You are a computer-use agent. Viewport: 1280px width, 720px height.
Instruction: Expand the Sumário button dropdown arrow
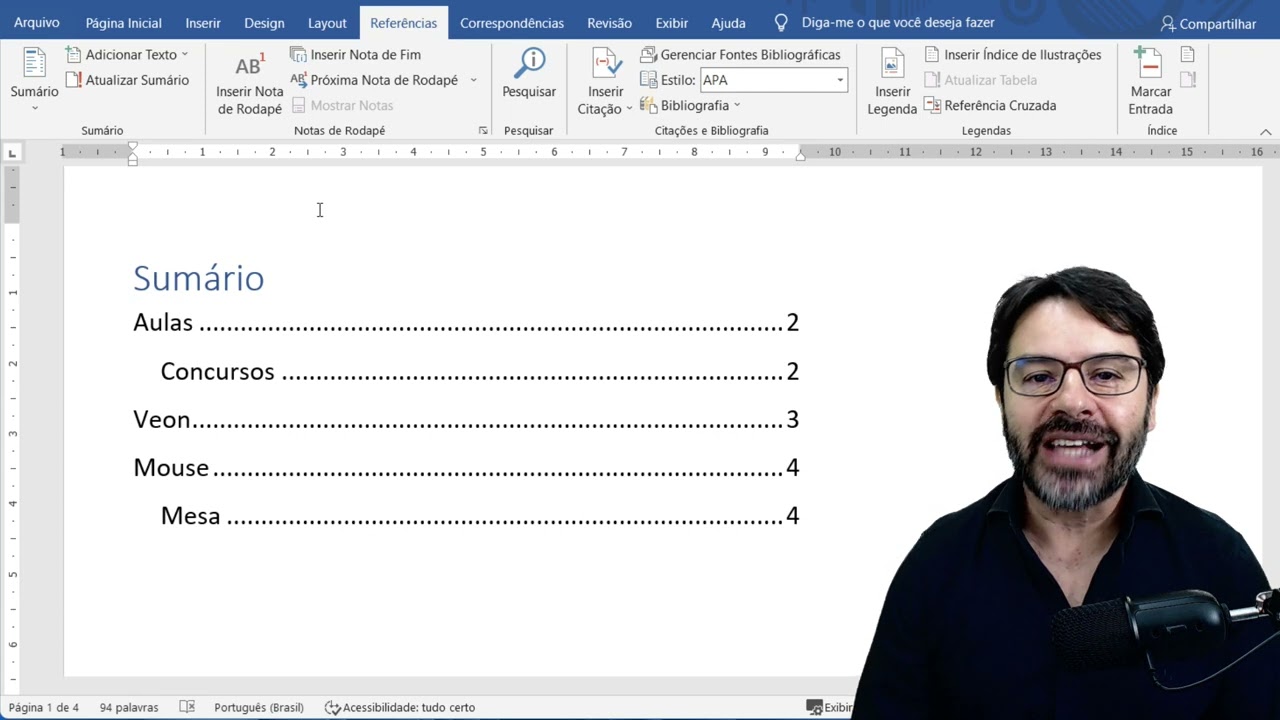click(34, 108)
